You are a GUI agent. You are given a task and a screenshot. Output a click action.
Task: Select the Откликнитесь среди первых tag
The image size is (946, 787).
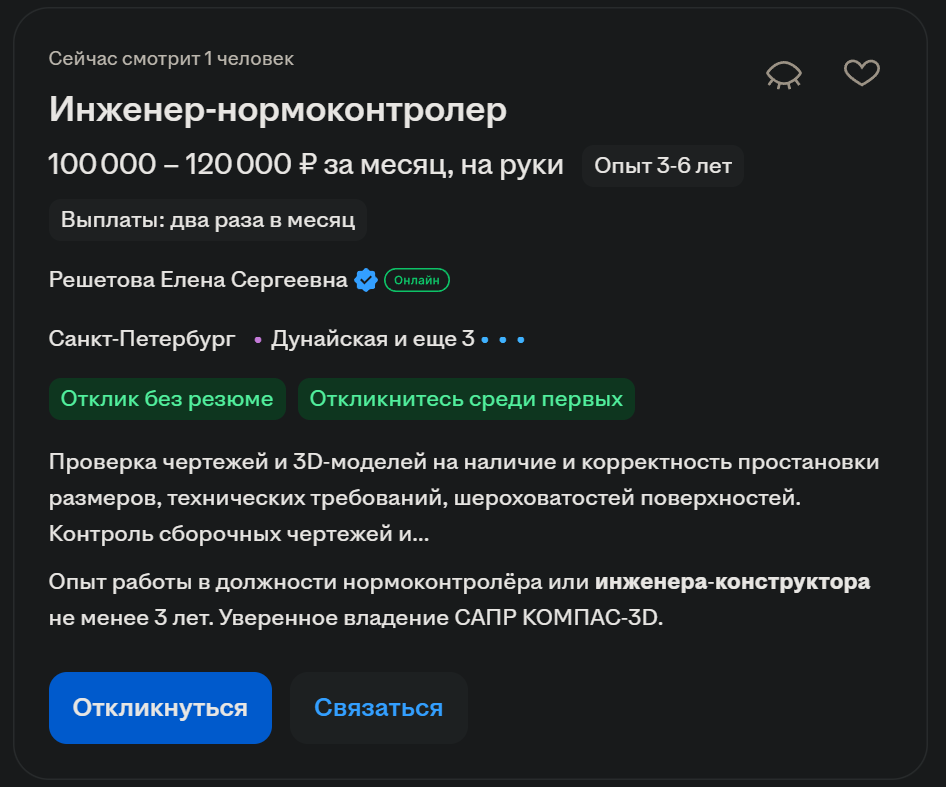pos(466,399)
